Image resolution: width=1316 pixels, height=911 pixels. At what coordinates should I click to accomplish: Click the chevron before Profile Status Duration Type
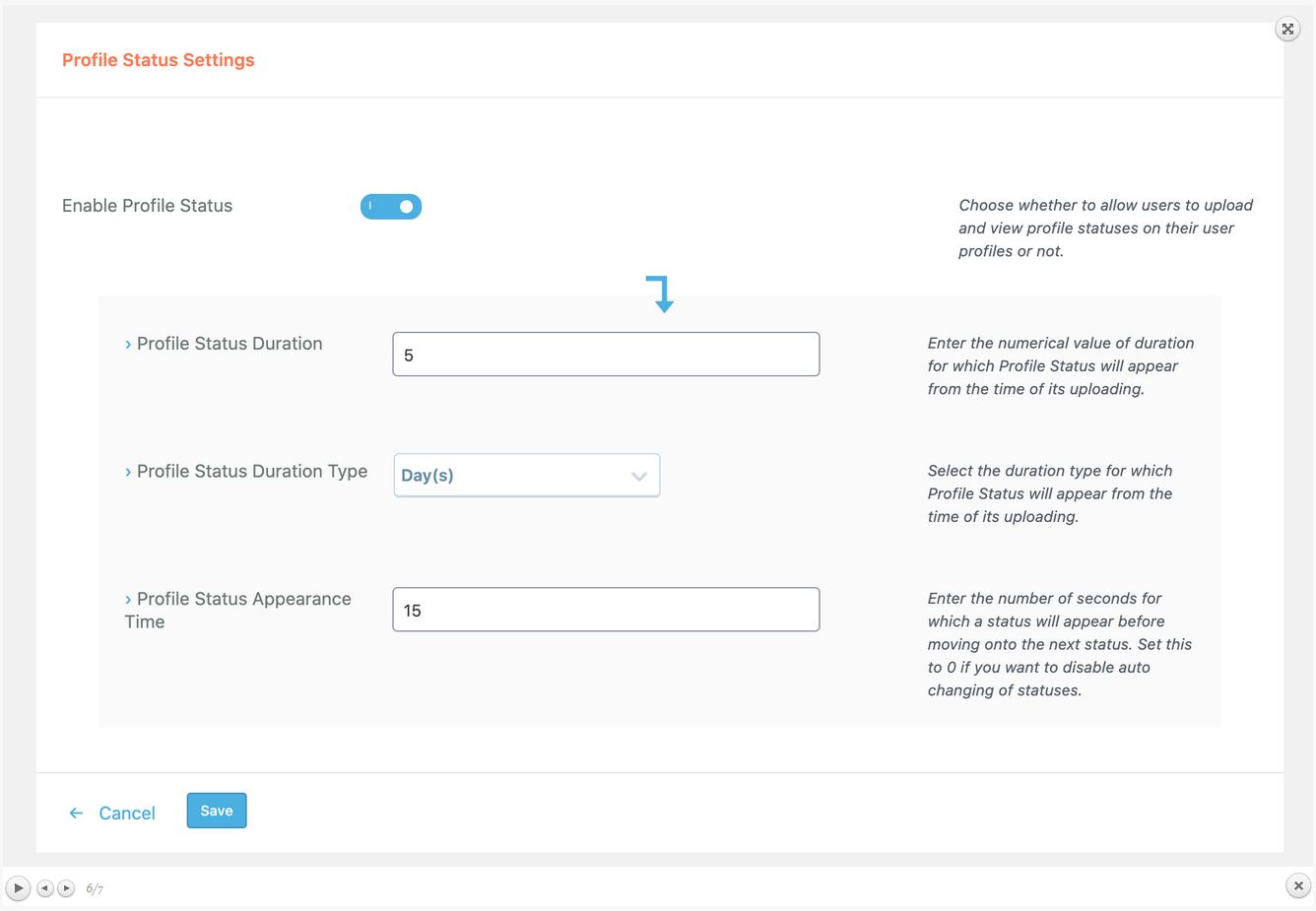click(128, 473)
